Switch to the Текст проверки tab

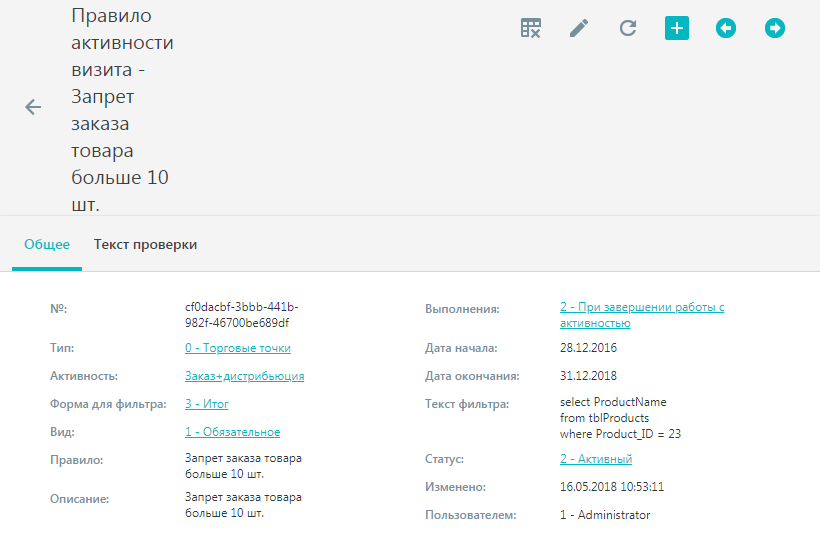[x=145, y=245]
